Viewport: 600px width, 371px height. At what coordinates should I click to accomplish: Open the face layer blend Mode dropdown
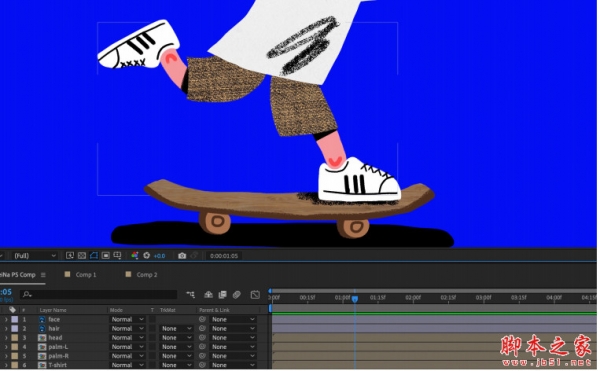click(127, 319)
